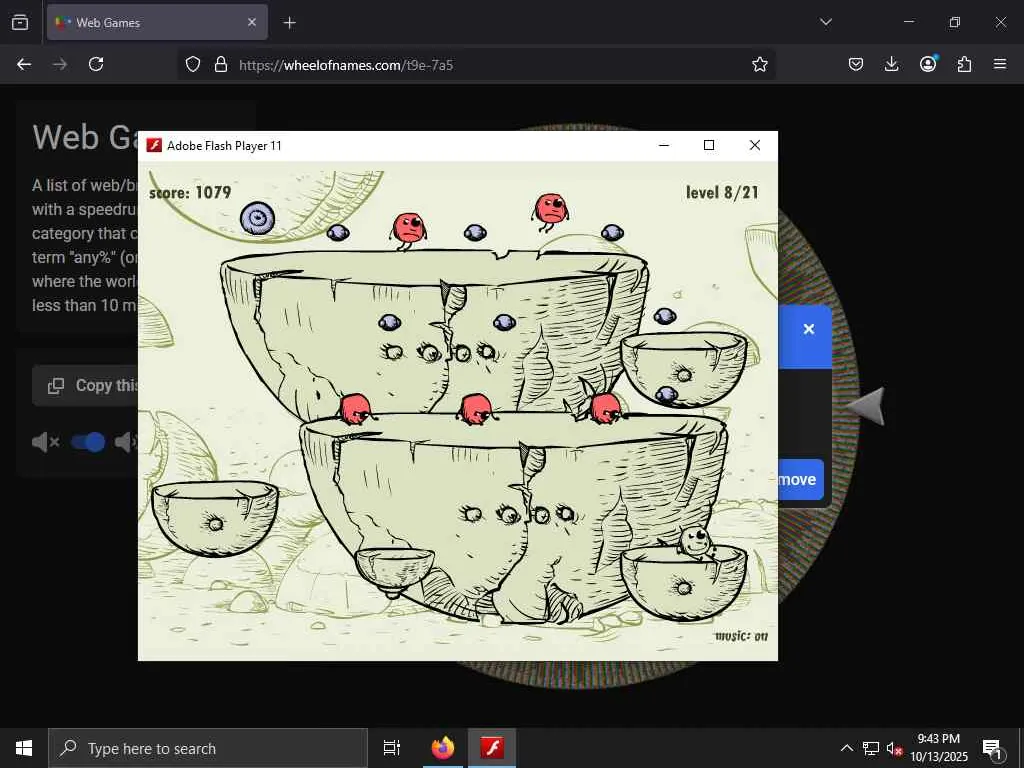Open the Firefox downloads panel
Viewport: 1024px width, 768px height.
[891, 64]
